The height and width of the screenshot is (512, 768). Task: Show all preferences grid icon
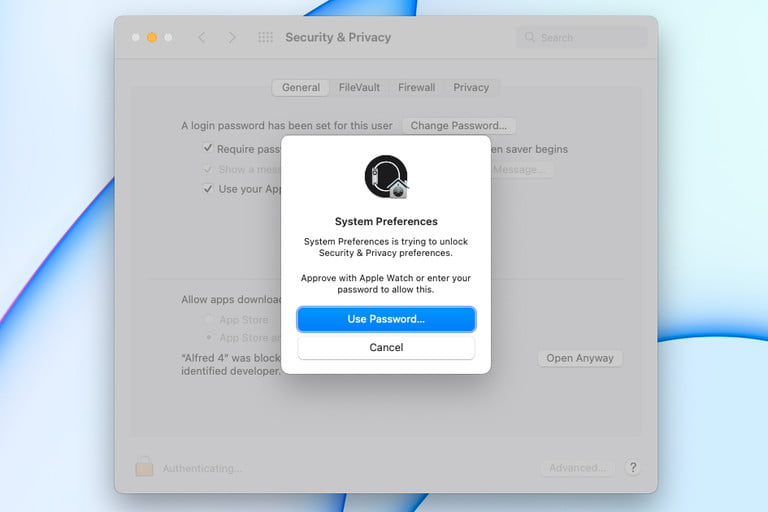pyautogui.click(x=265, y=38)
